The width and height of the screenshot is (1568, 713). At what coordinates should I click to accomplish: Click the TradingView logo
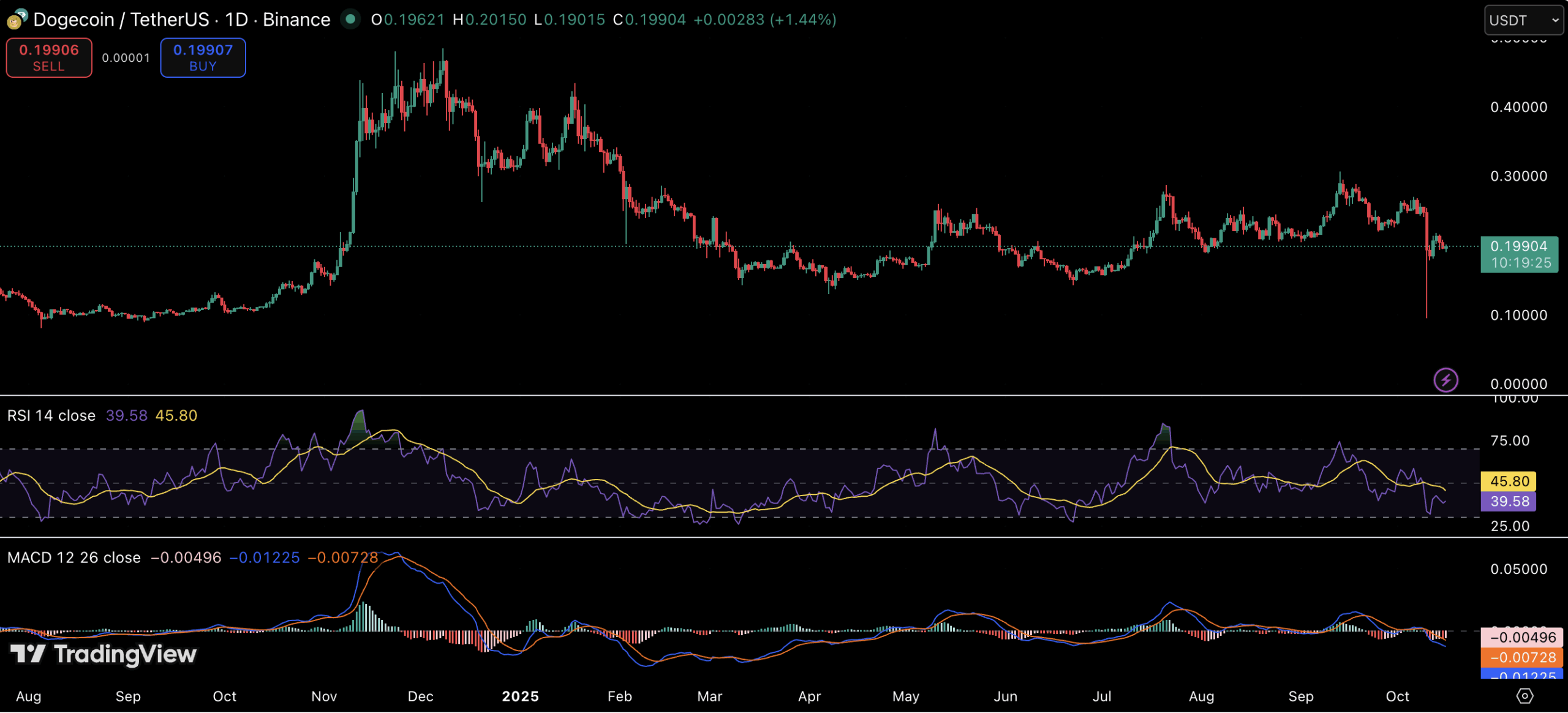tap(103, 654)
